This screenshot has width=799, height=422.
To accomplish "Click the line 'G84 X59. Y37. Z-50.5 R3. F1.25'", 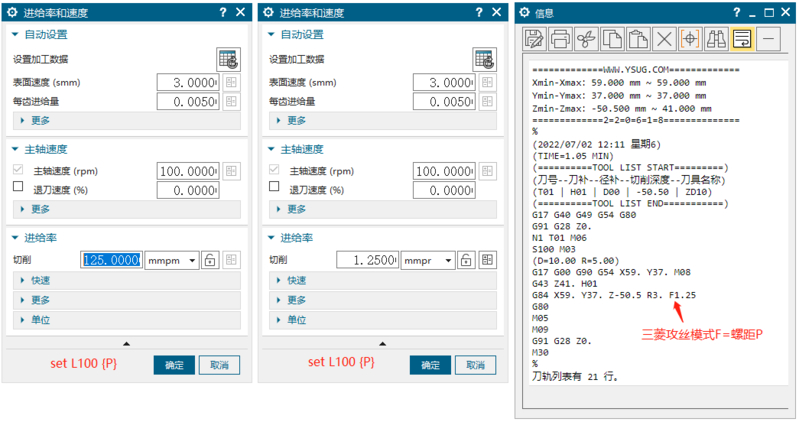I will (614, 295).
